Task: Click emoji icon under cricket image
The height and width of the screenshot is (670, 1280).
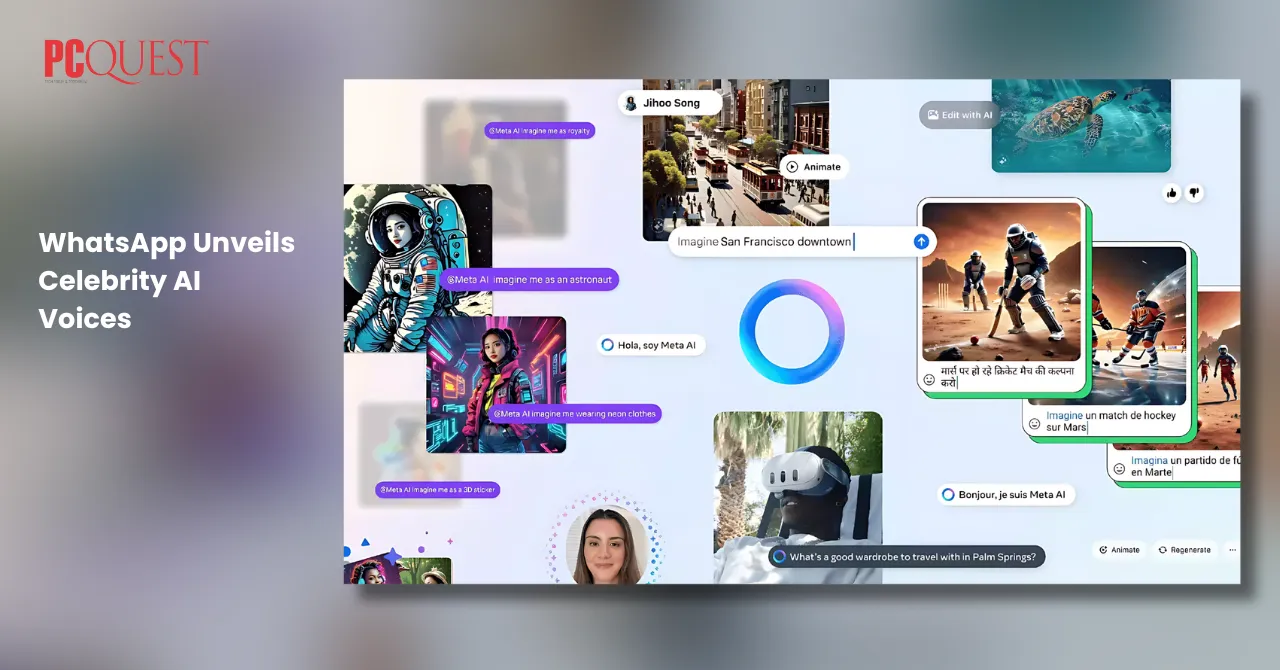Action: [x=929, y=380]
